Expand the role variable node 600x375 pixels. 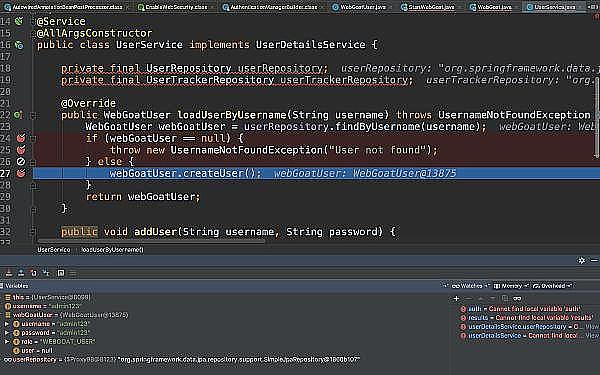point(7,341)
